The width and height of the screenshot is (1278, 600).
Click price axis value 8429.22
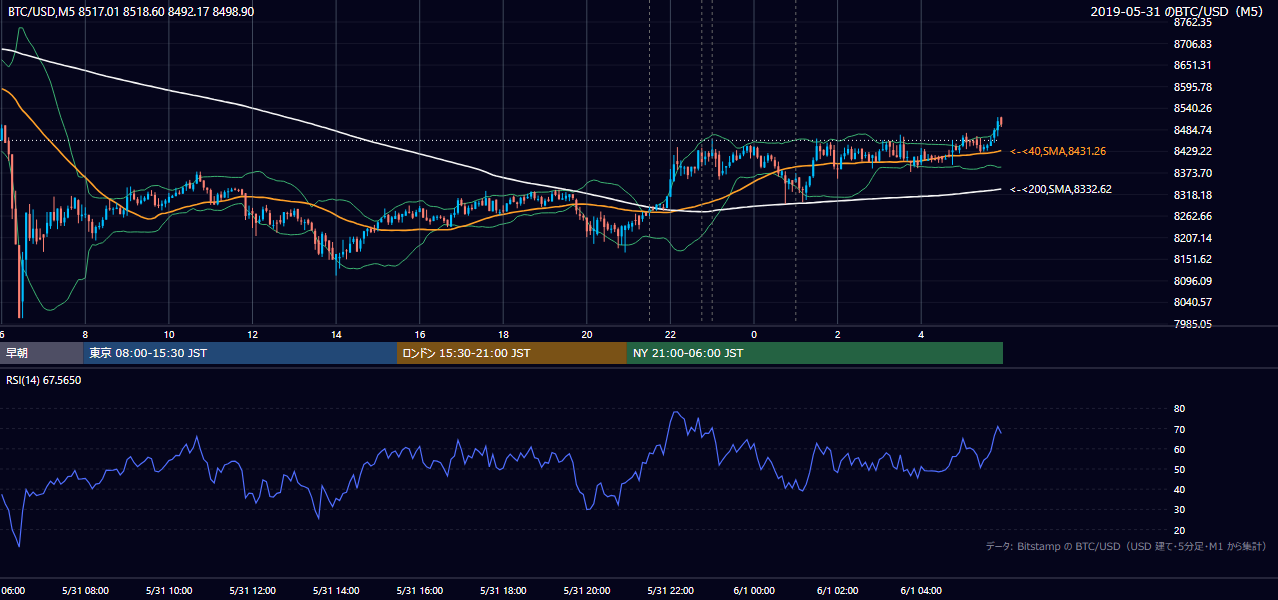(1193, 151)
